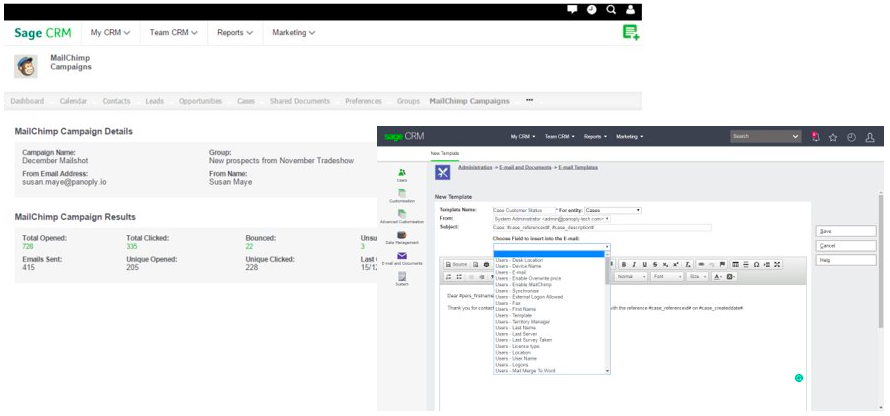Apply subscript formatting in the editor

pos(665,264)
